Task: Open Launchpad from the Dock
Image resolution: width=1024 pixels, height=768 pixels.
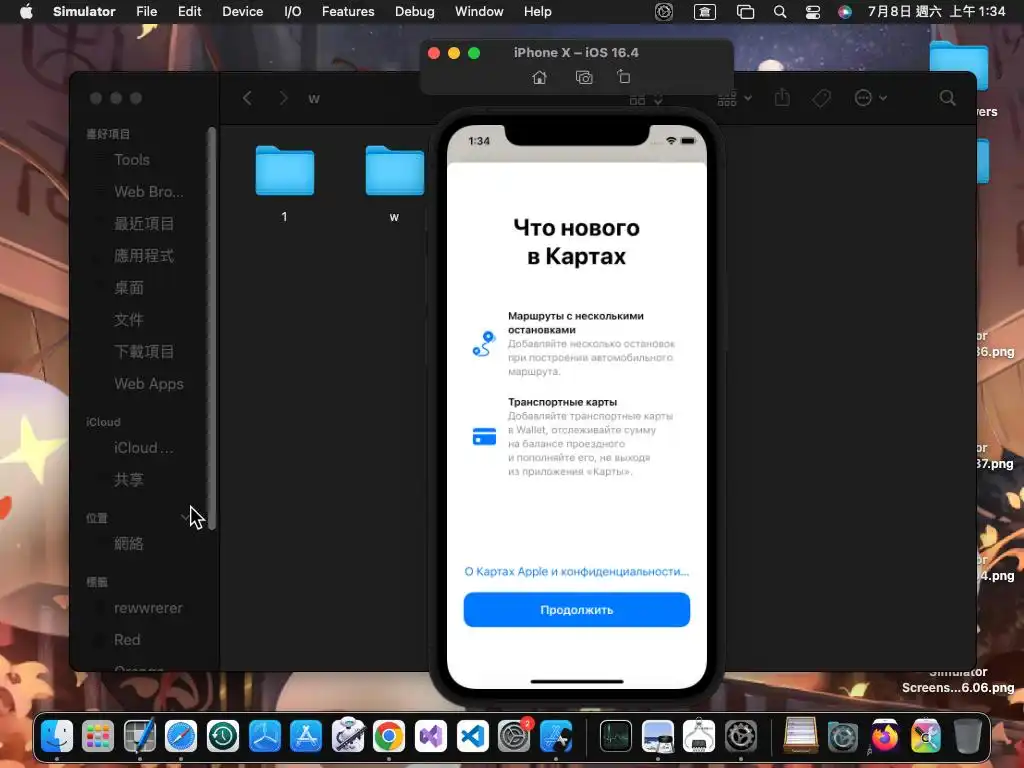Action: [x=98, y=737]
